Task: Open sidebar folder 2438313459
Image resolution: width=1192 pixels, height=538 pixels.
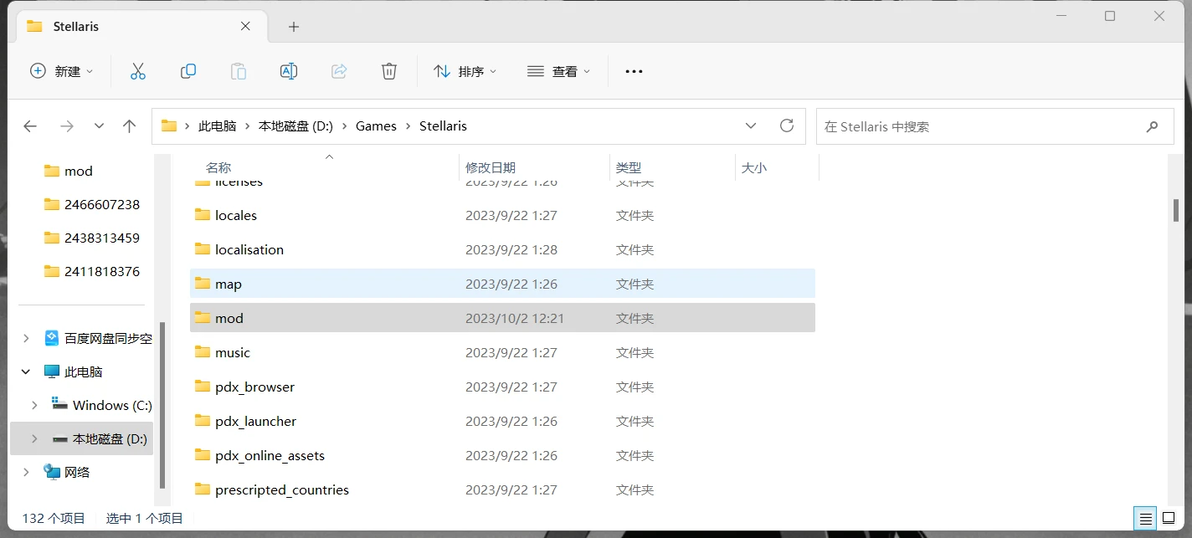Action: click(92, 238)
